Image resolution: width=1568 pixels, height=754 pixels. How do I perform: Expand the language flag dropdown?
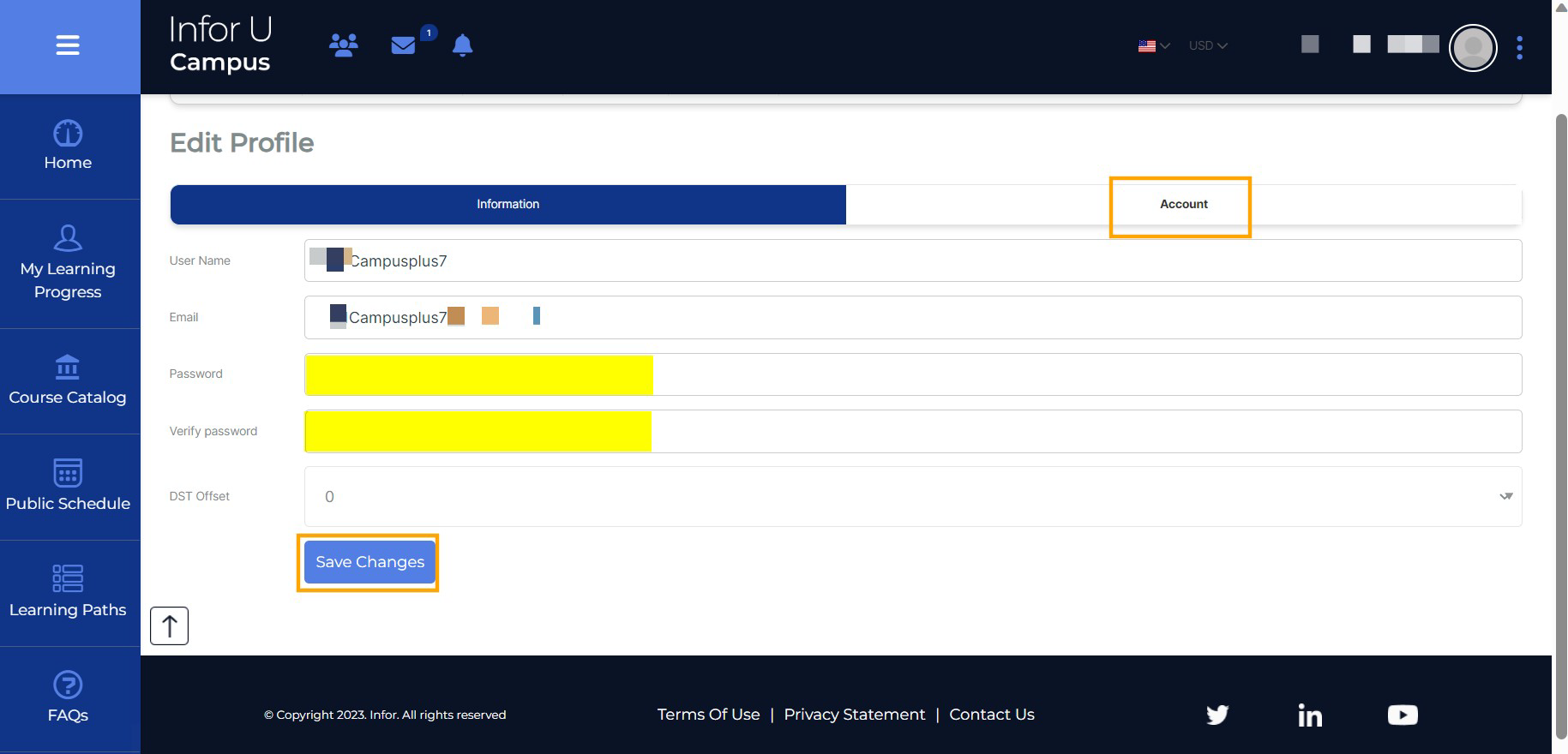1153,46
